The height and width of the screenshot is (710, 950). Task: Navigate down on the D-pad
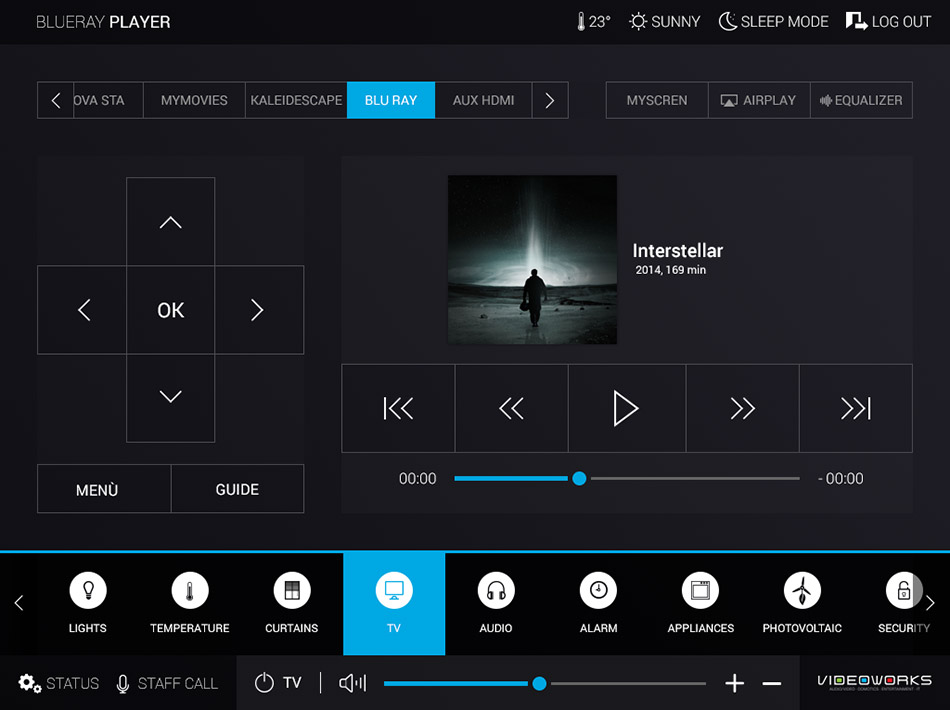(x=170, y=398)
